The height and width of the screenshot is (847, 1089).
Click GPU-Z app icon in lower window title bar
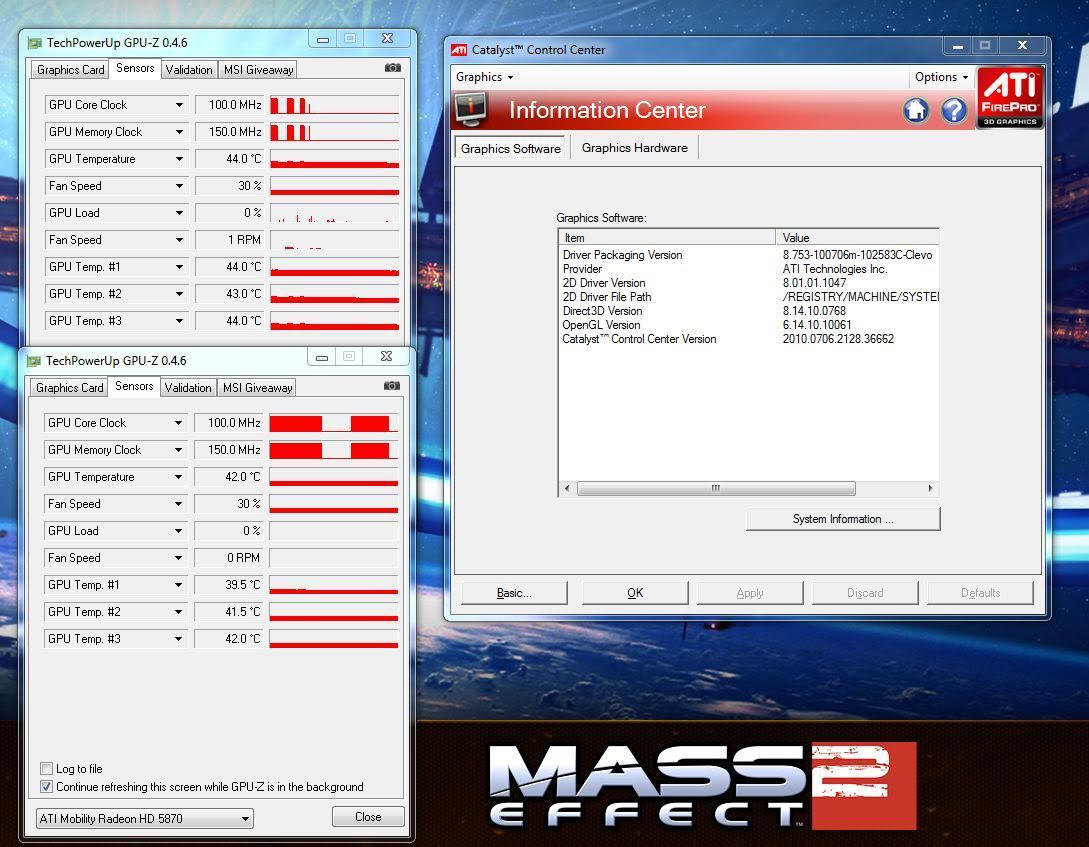pos(33,361)
